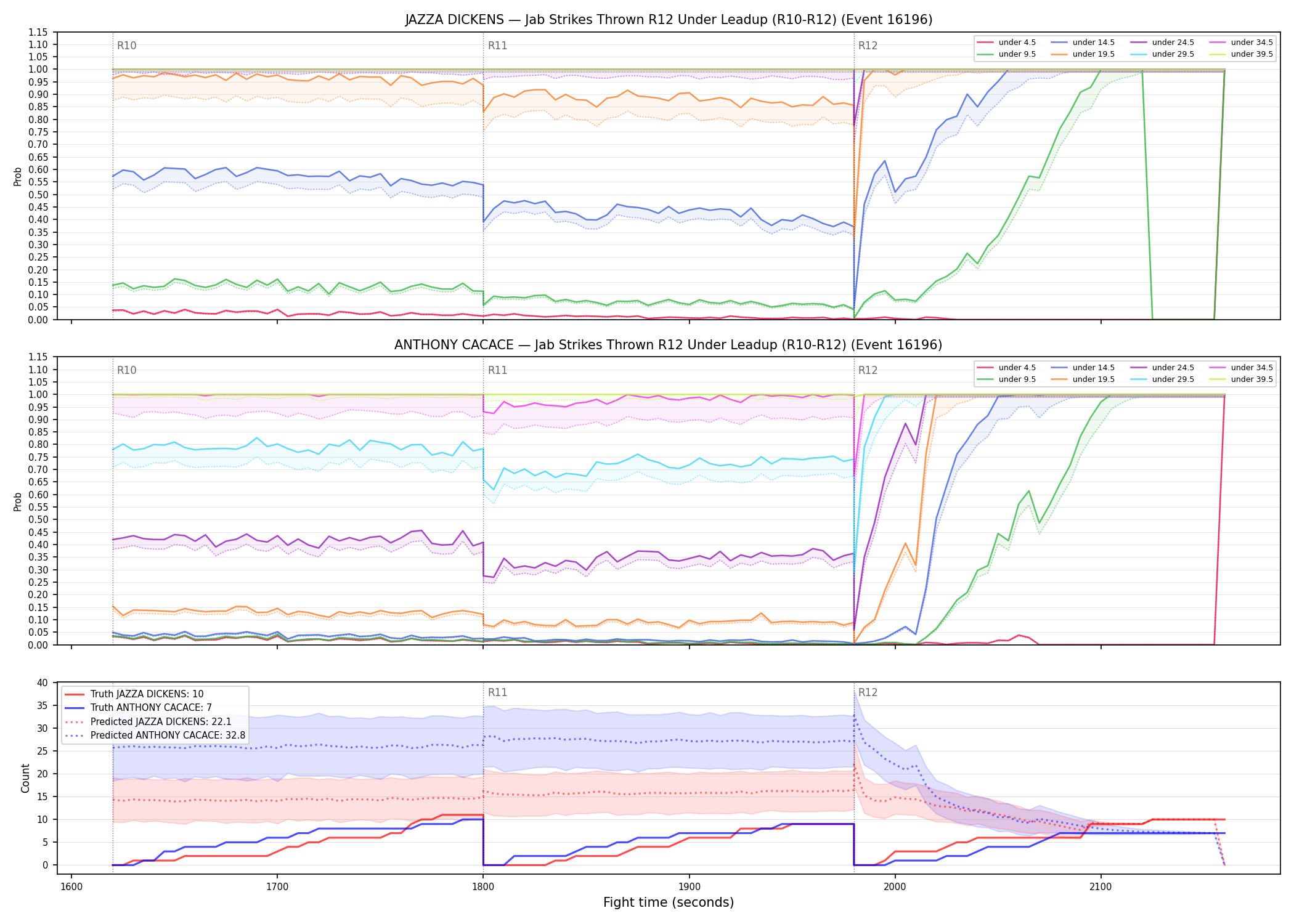1294x924 pixels.
Task: Select the R10 round marker in Cacace chart
Action: click(127, 370)
